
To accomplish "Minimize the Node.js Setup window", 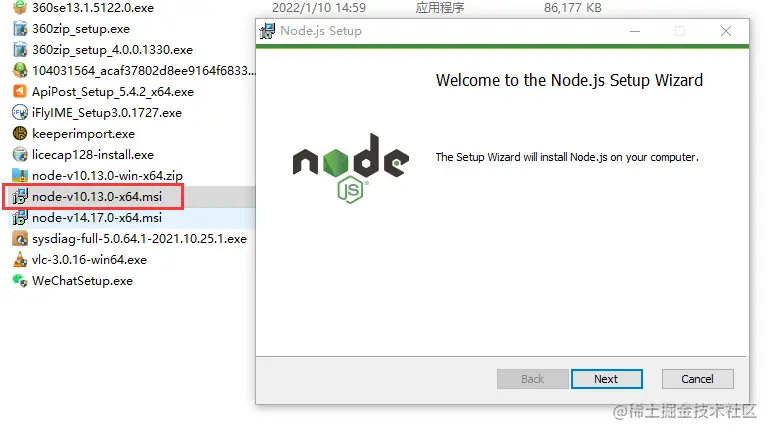I will 635,31.
